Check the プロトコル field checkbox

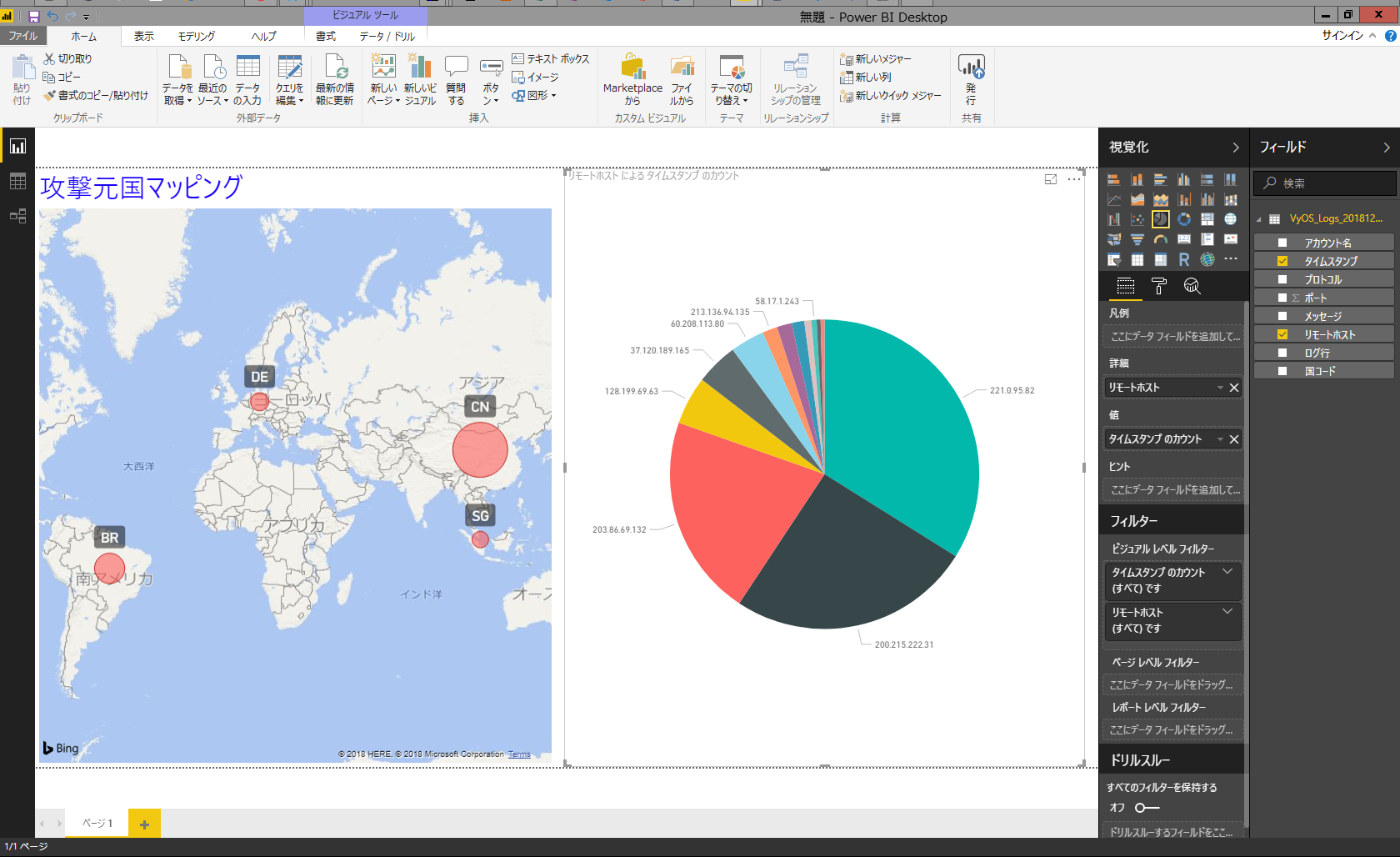point(1282,280)
